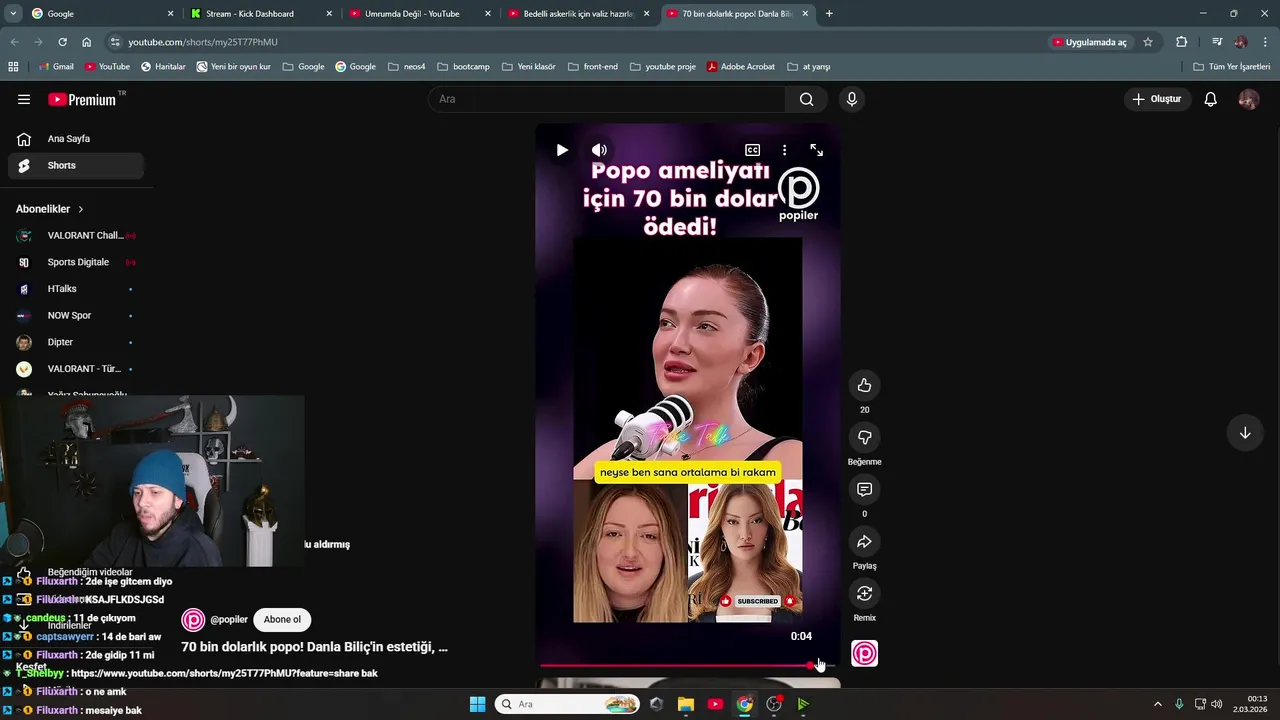Go to Ana Sayfa in sidebar
The height and width of the screenshot is (720, 1280).
click(76, 139)
